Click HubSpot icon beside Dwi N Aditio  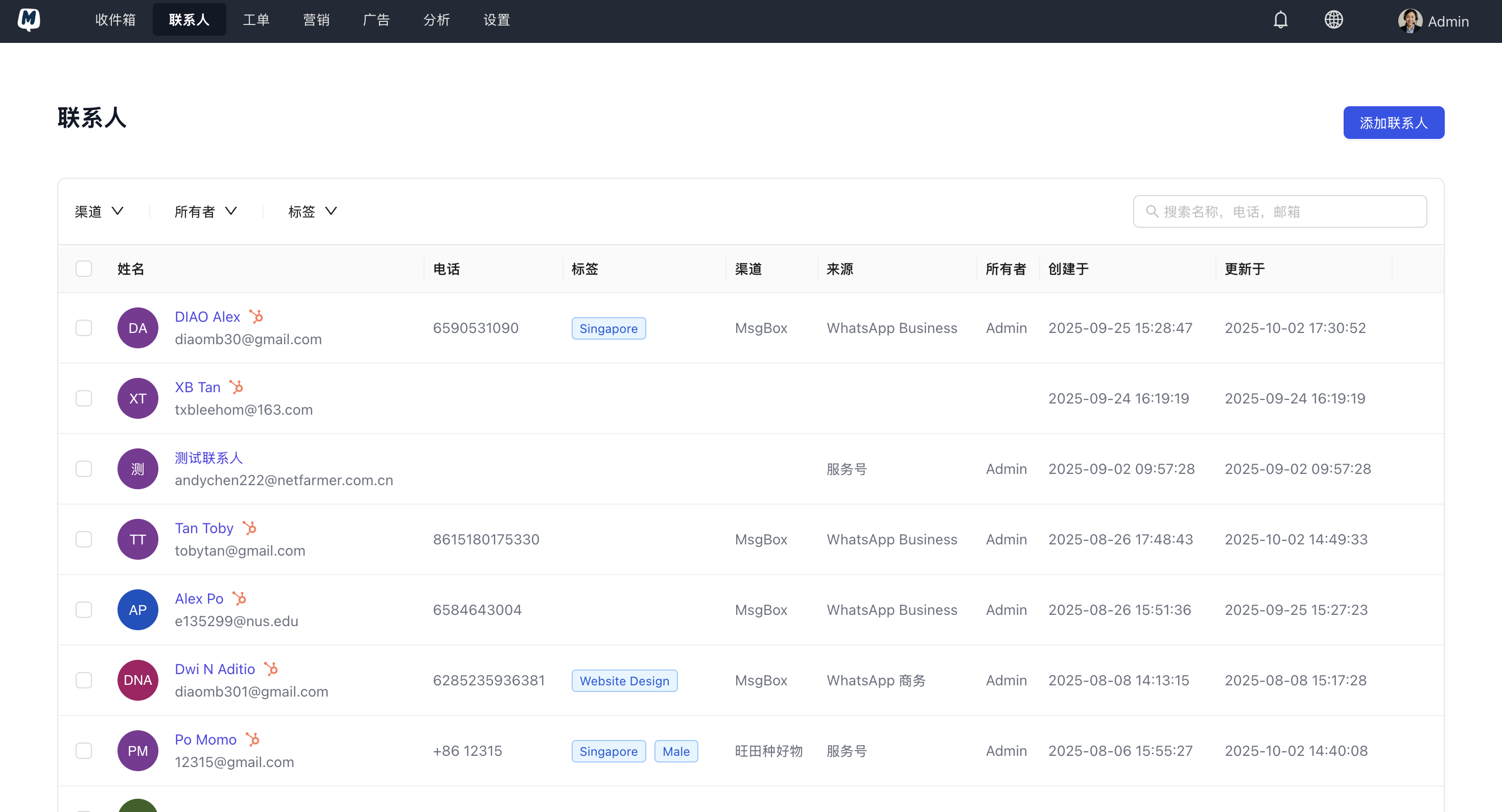(x=271, y=668)
